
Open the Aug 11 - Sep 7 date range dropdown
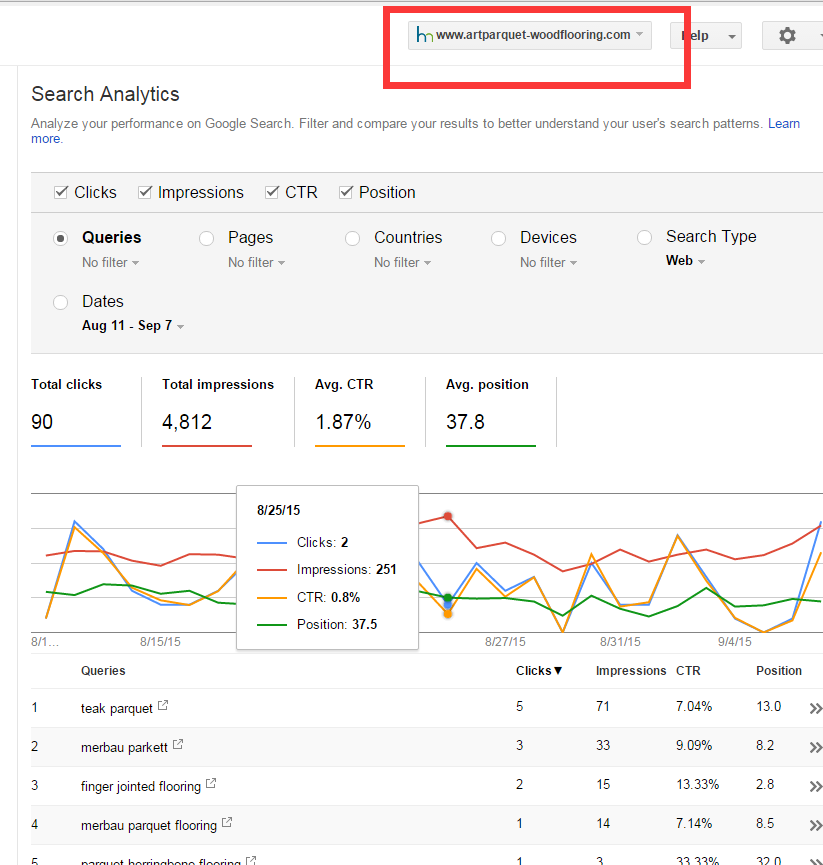pos(133,325)
